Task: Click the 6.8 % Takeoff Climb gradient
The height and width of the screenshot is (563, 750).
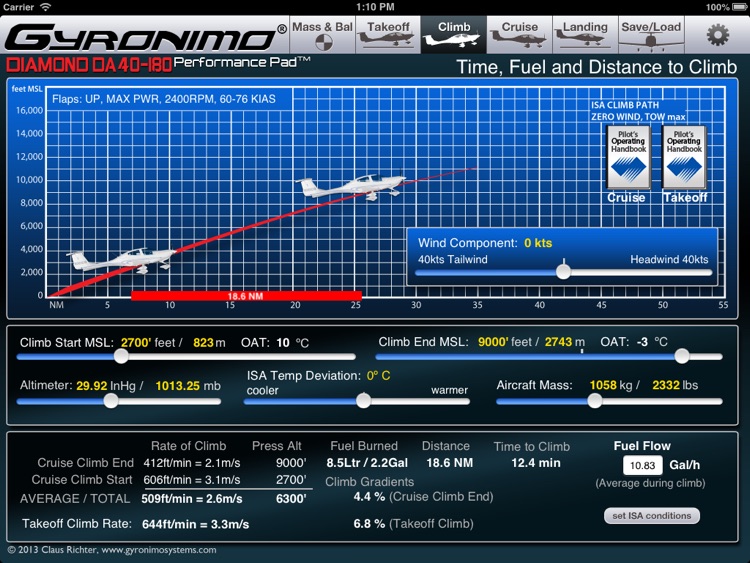Action: 369,524
